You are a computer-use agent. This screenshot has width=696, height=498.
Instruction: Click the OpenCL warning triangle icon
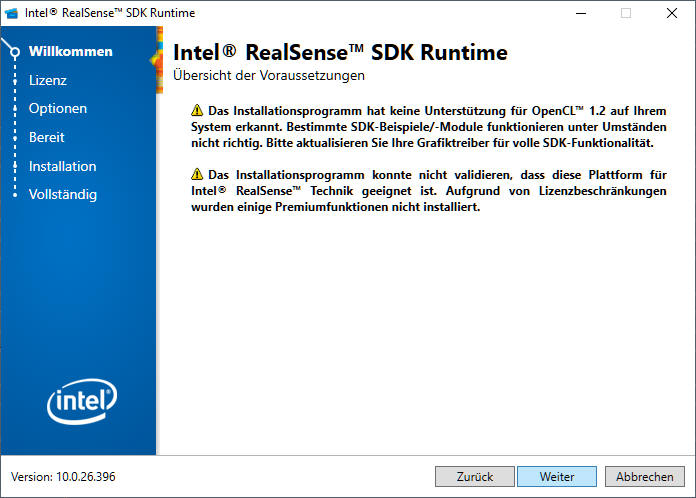coord(197,110)
